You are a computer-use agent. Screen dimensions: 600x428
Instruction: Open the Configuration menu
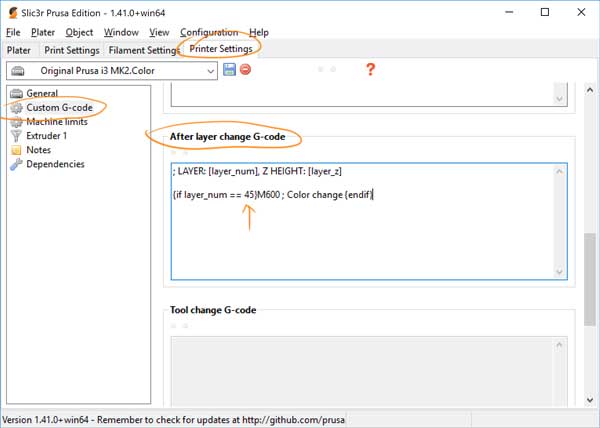(x=209, y=33)
